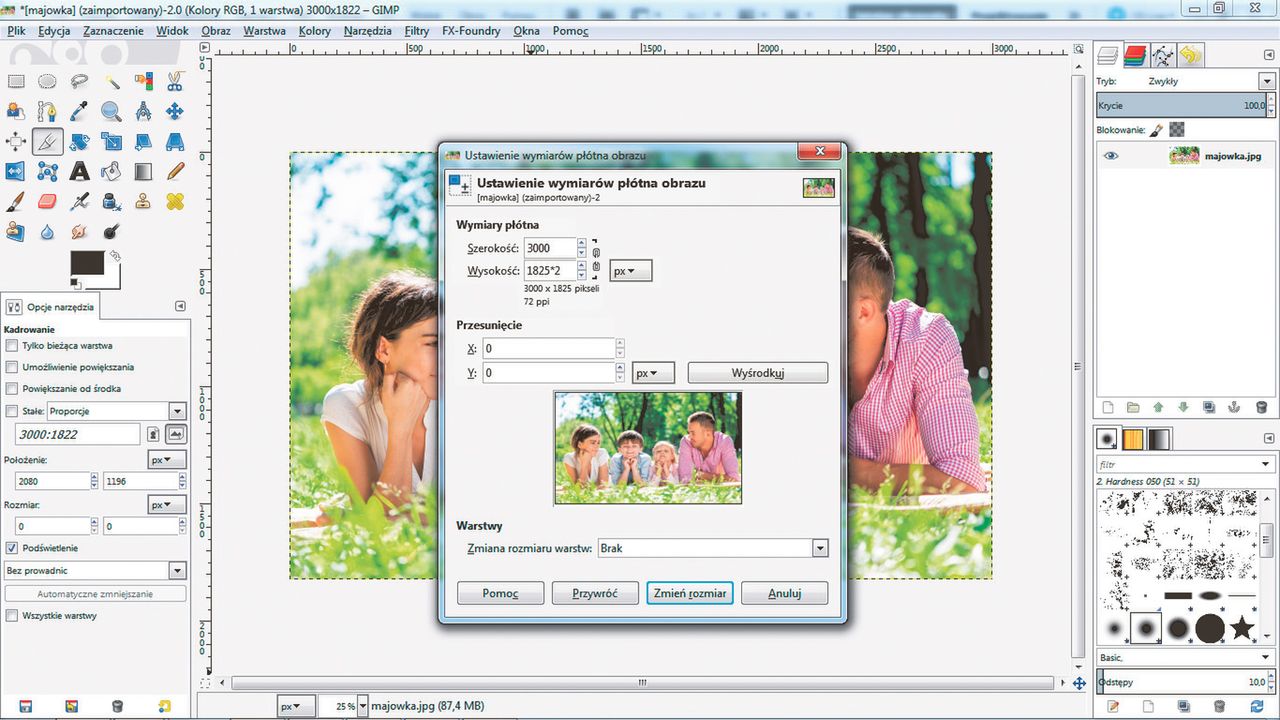
Task: Select the Select by Color tool
Action: click(144, 82)
